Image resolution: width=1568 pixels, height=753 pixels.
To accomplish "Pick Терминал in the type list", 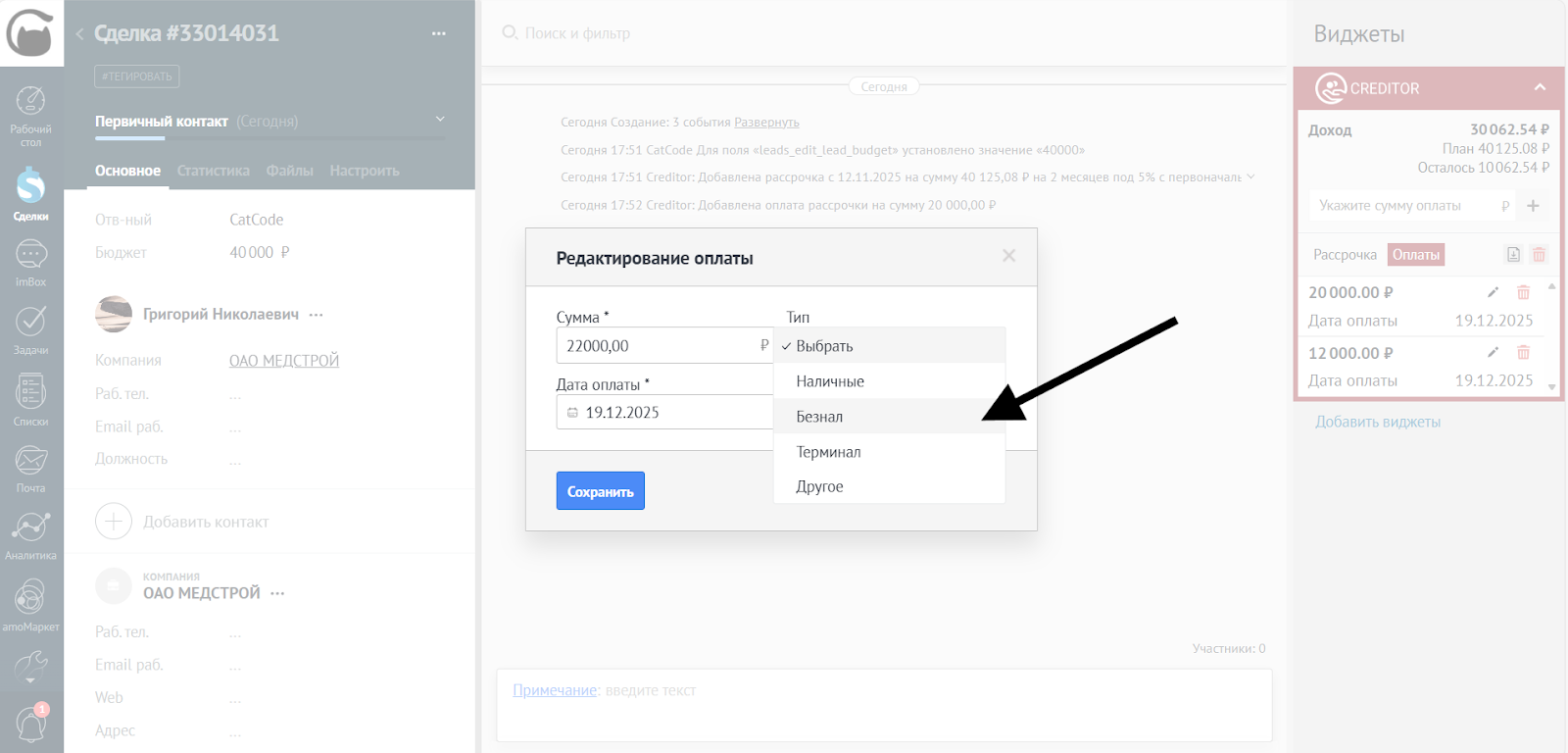I will 828,452.
